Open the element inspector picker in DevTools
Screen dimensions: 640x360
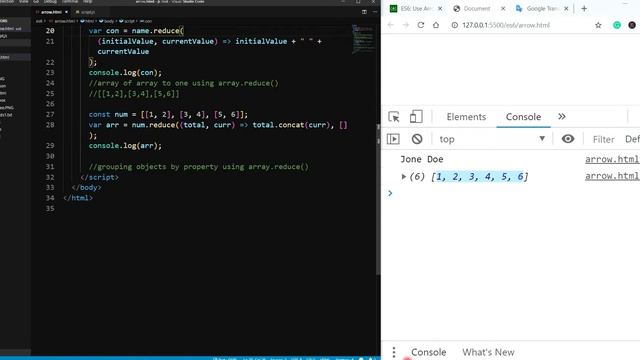point(394,117)
